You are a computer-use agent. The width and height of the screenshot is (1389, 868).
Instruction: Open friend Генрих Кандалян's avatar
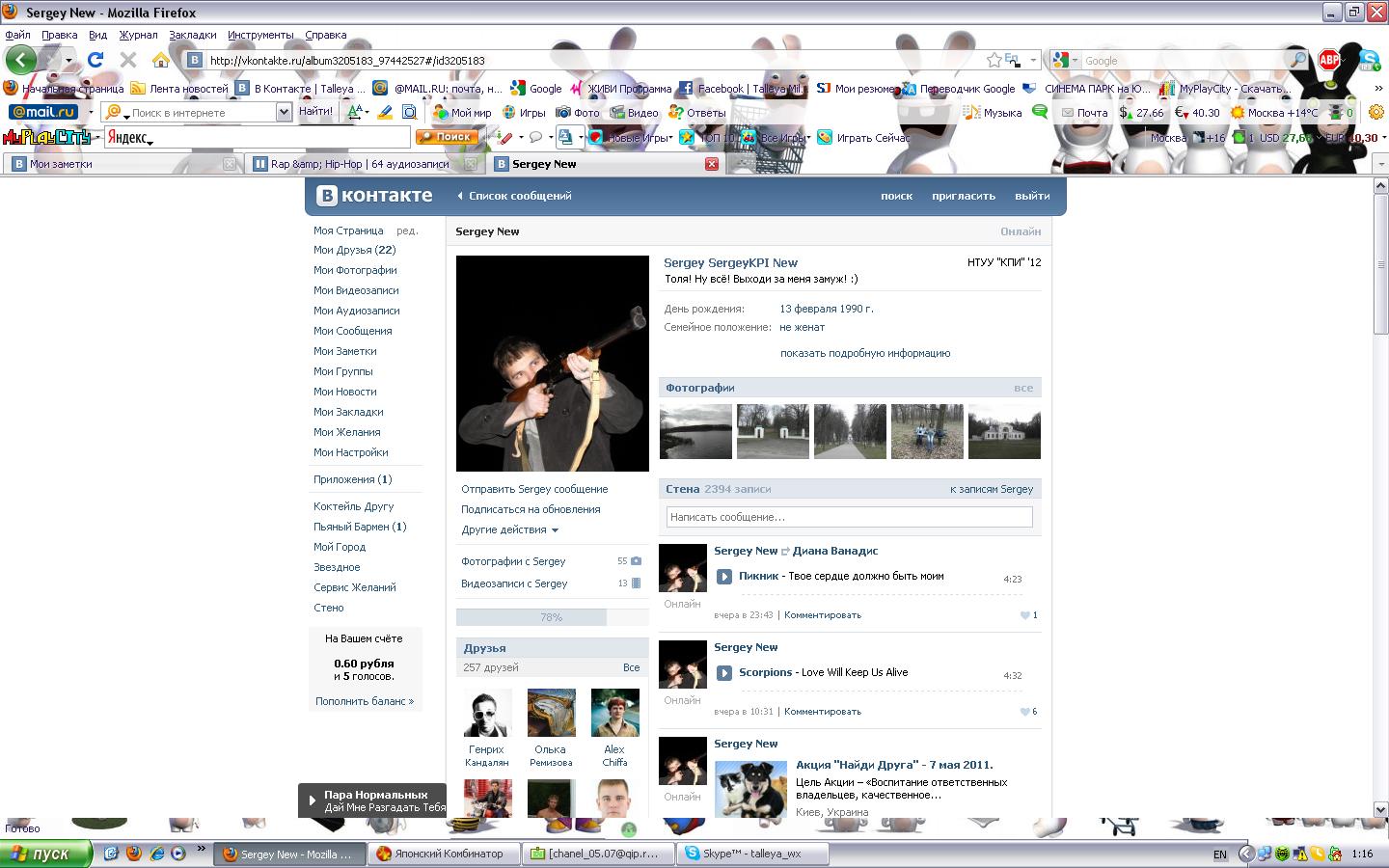[x=486, y=714]
